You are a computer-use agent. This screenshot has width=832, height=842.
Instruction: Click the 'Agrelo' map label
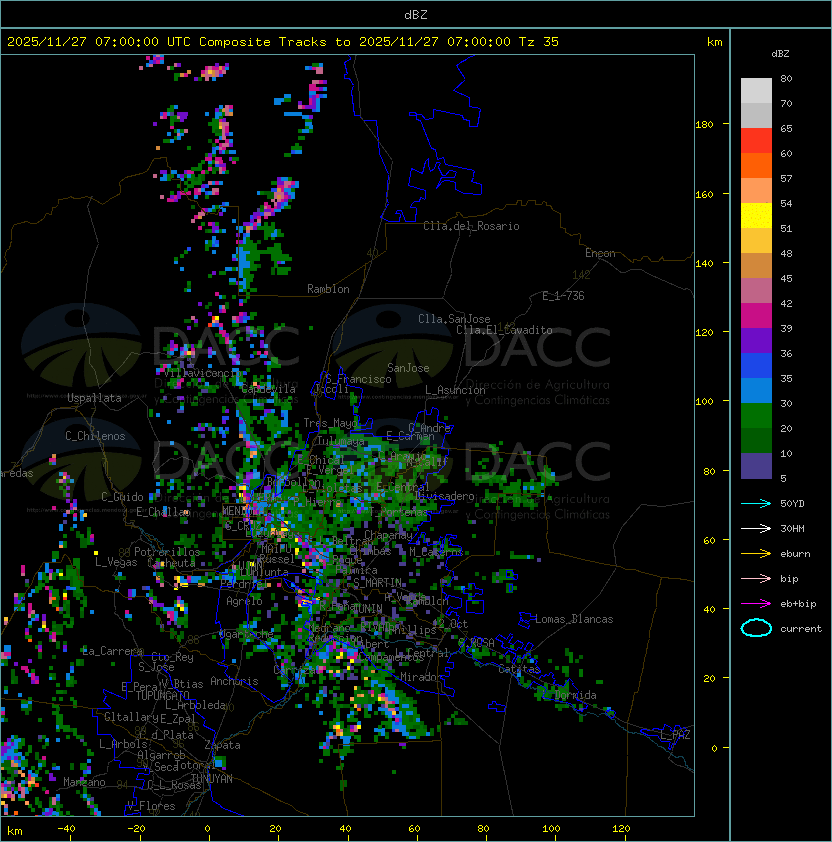[x=244, y=601]
